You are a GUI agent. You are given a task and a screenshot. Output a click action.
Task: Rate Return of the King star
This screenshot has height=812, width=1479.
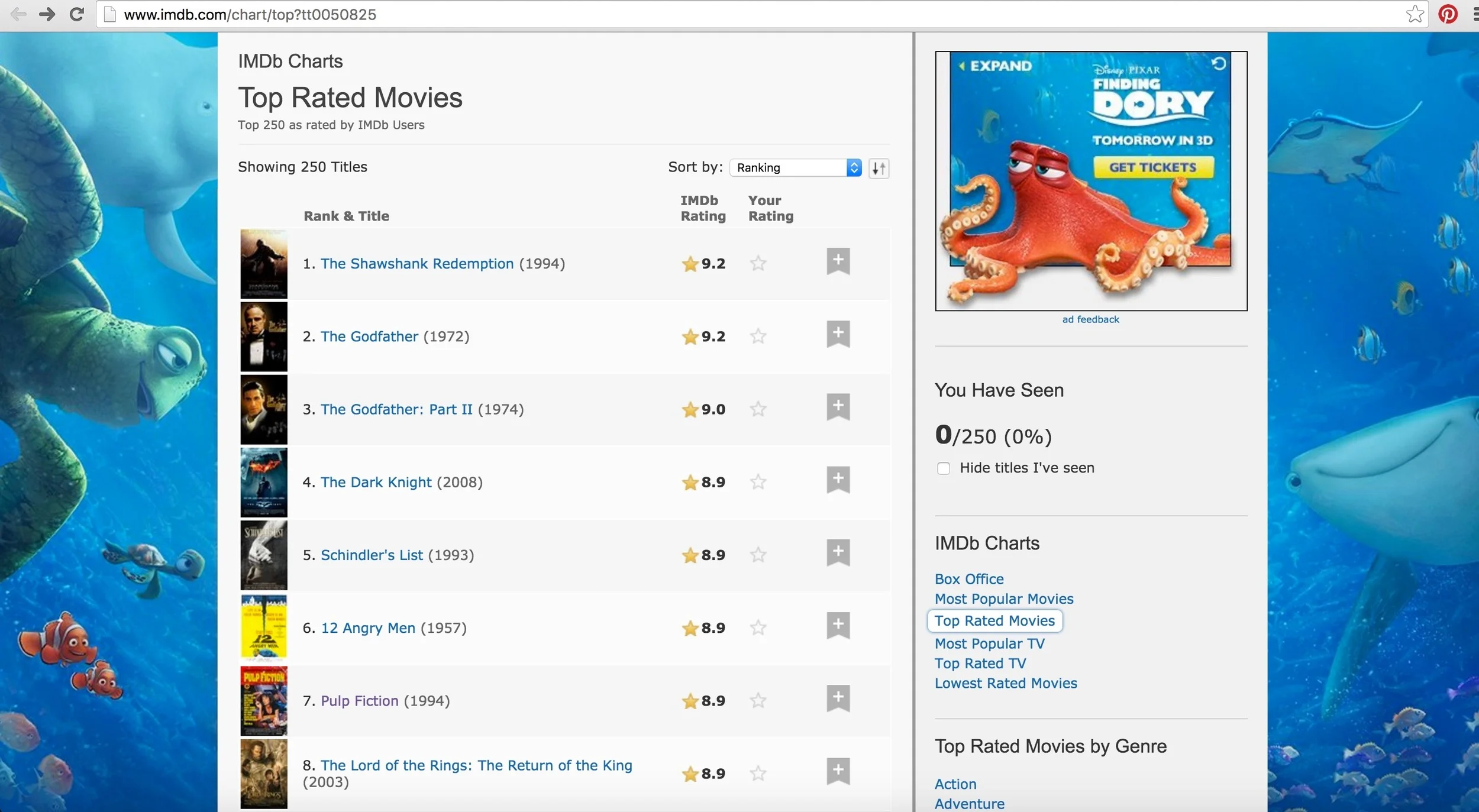[758, 774]
